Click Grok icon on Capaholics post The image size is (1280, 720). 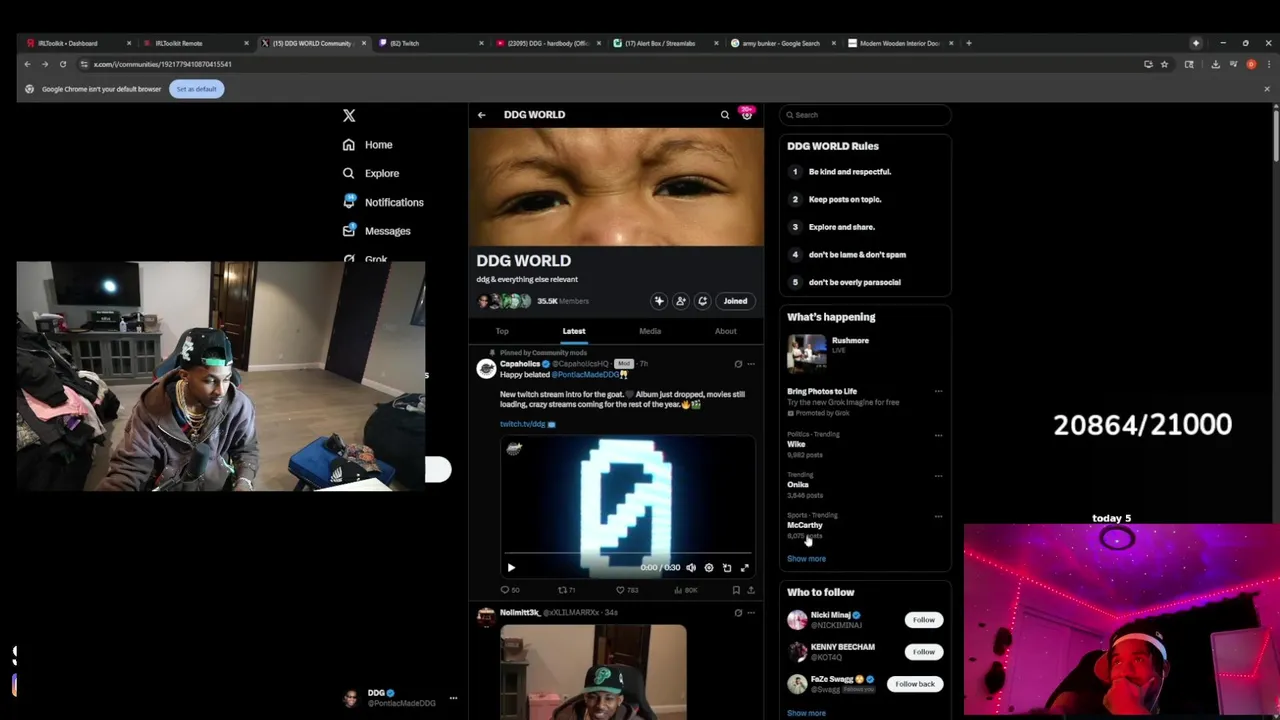coord(738,364)
